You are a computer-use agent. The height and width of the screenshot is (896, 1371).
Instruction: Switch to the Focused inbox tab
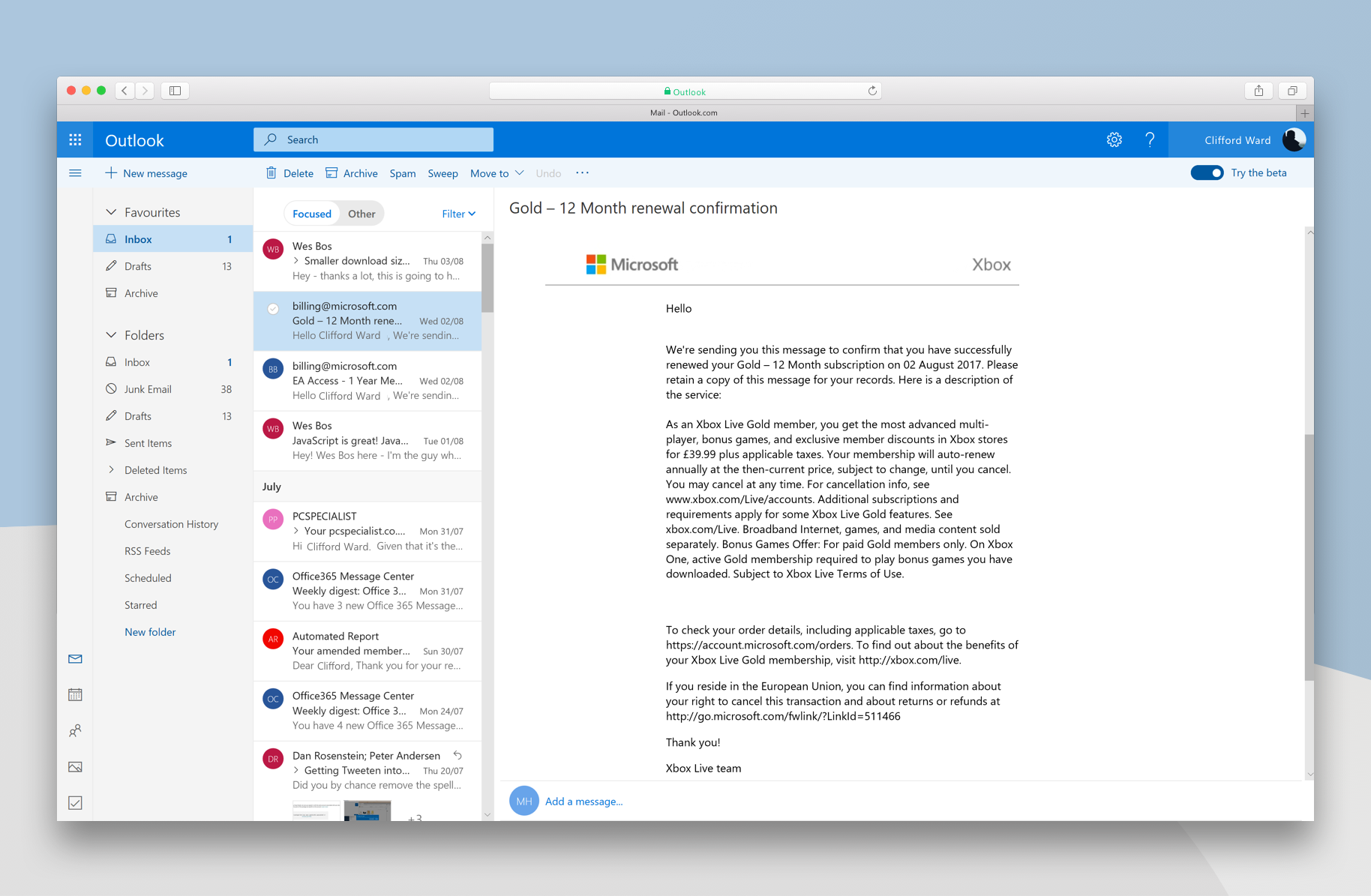[312, 214]
